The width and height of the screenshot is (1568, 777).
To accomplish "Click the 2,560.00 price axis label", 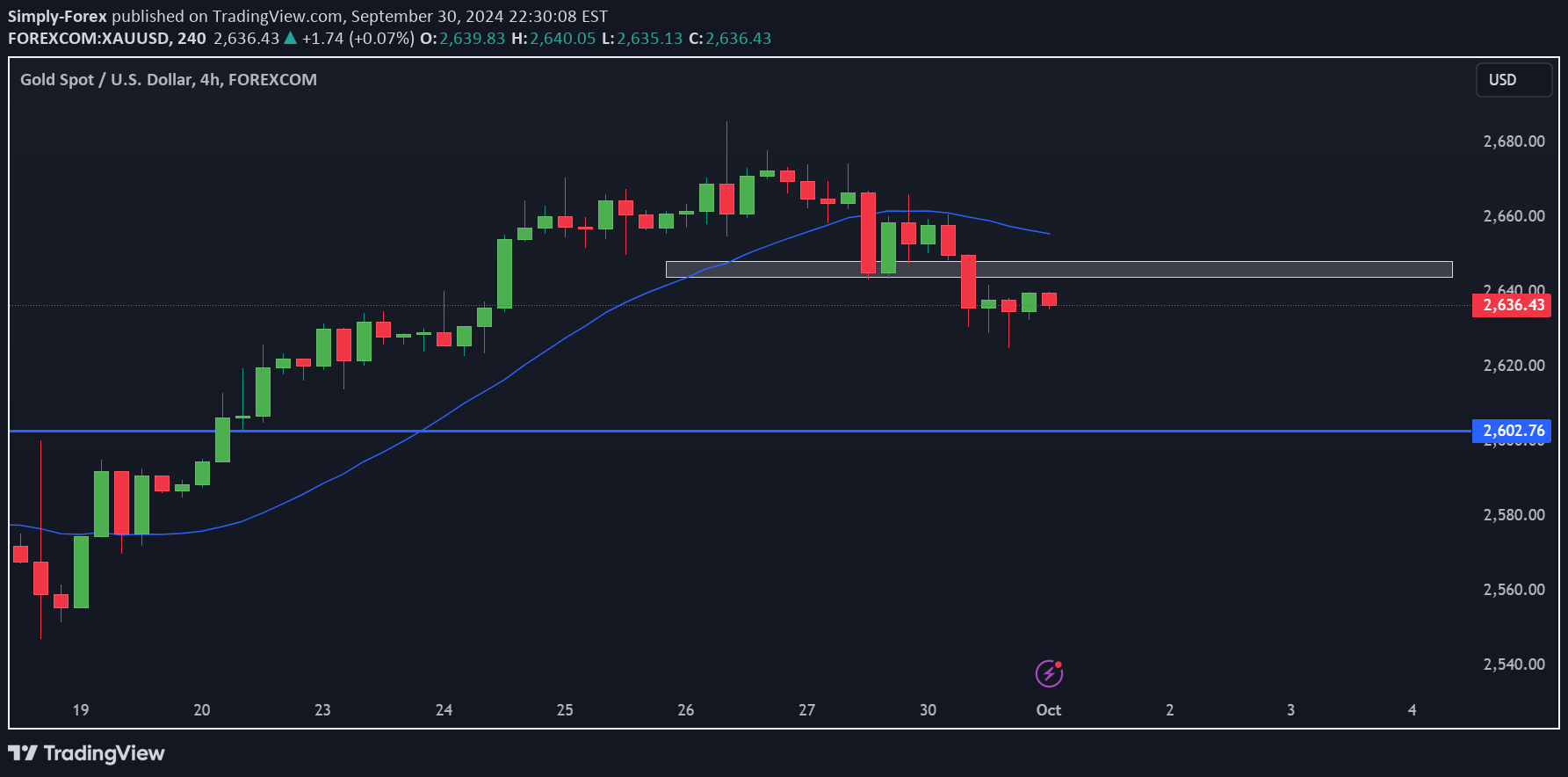I will [x=1514, y=590].
